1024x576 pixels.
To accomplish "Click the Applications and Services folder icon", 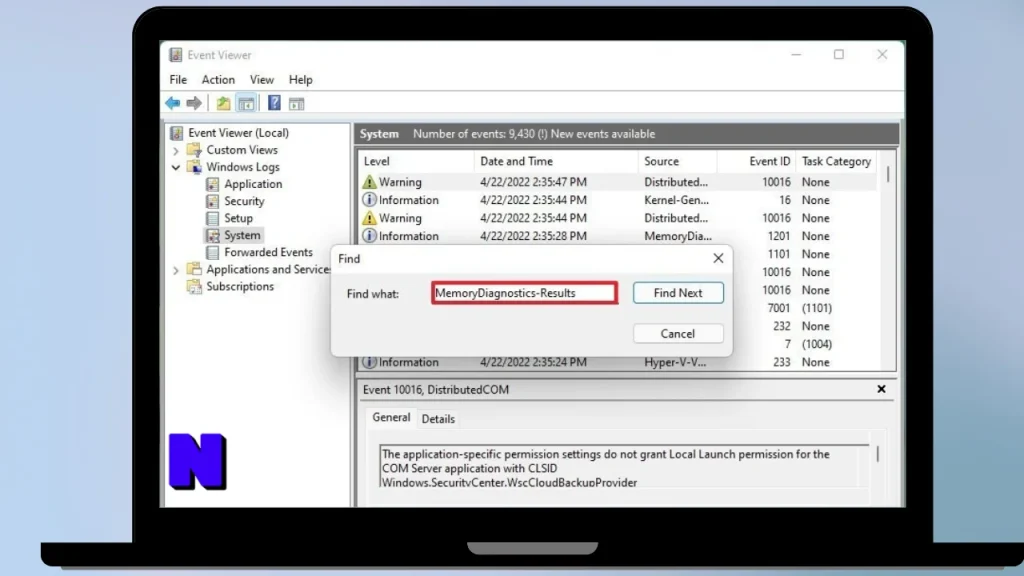I will pos(194,269).
